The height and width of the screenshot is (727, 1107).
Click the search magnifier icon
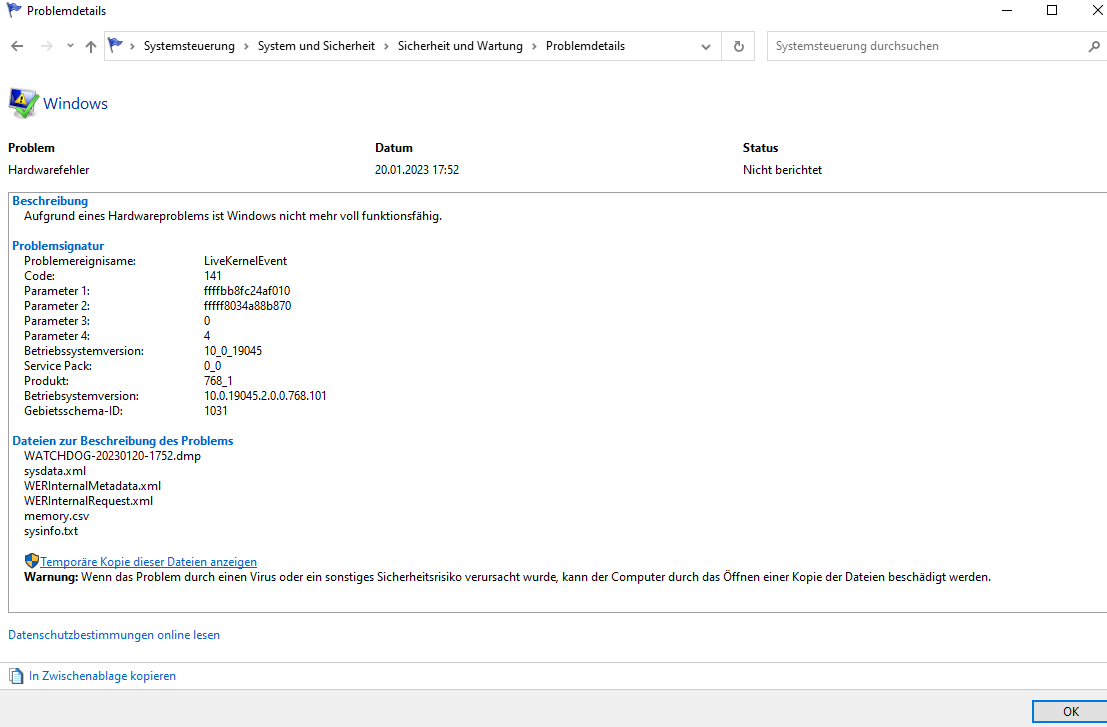[x=1094, y=47]
